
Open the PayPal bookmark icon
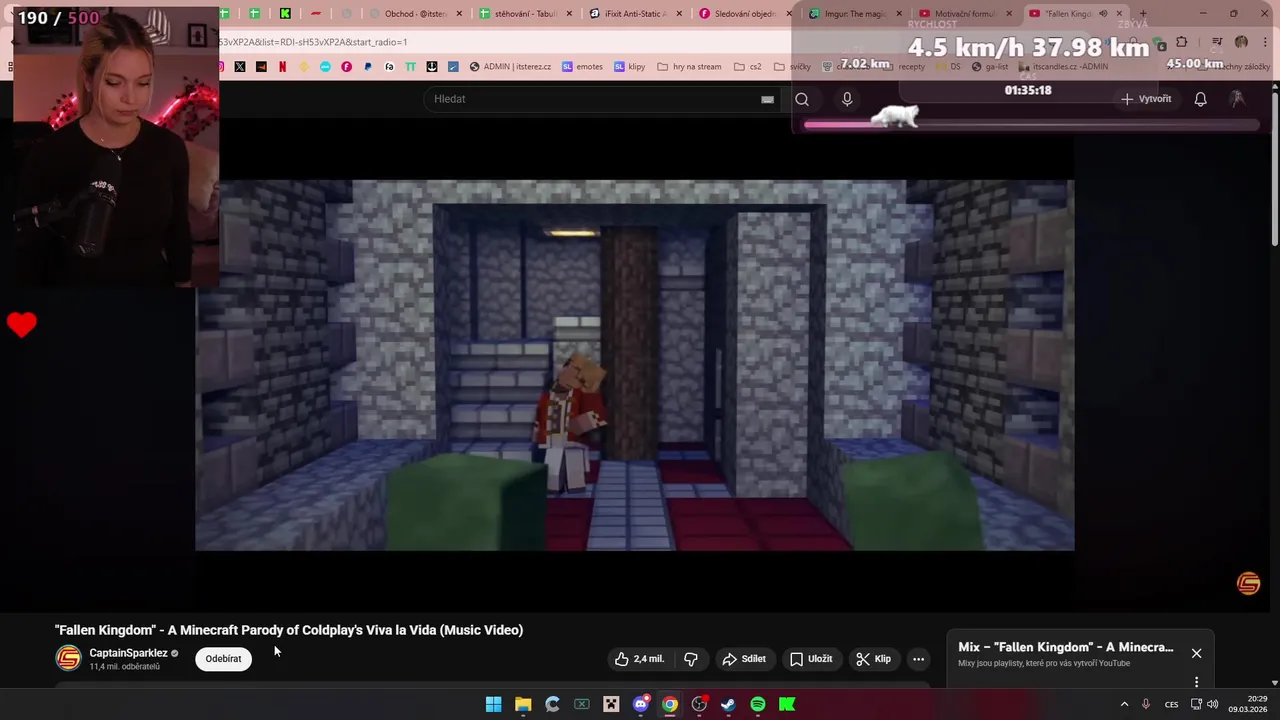(368, 67)
